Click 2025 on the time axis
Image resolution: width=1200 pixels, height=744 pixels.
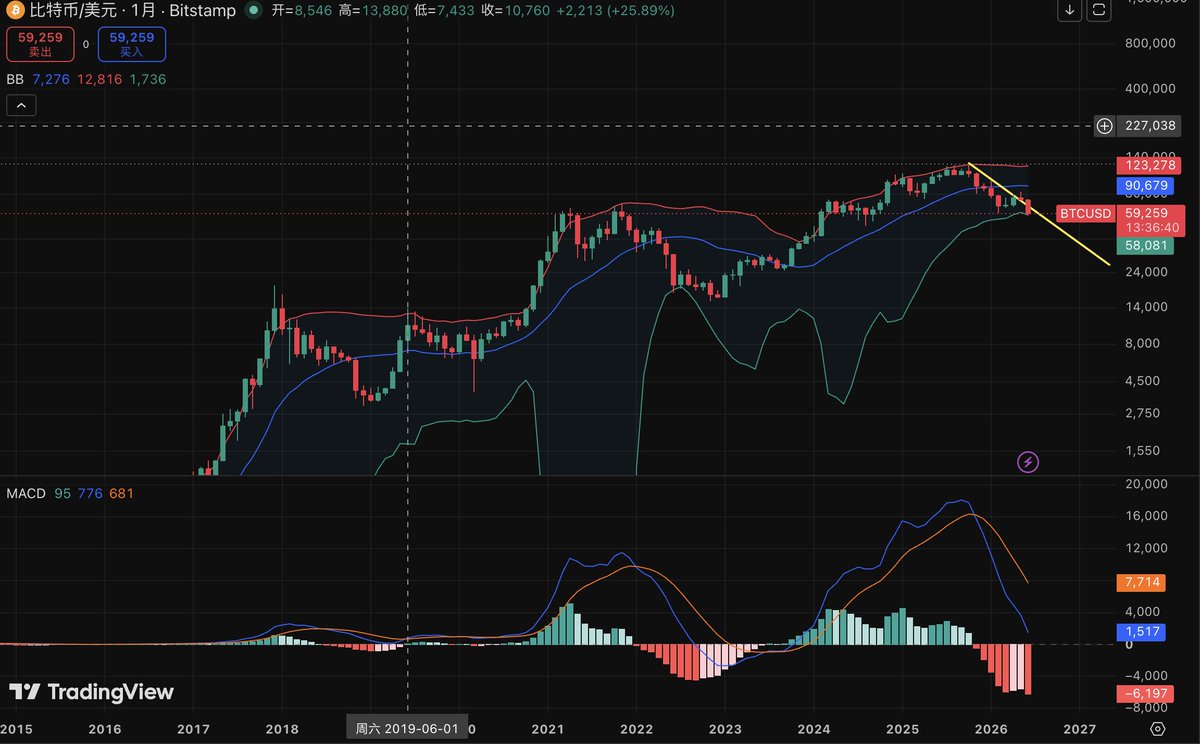[902, 729]
